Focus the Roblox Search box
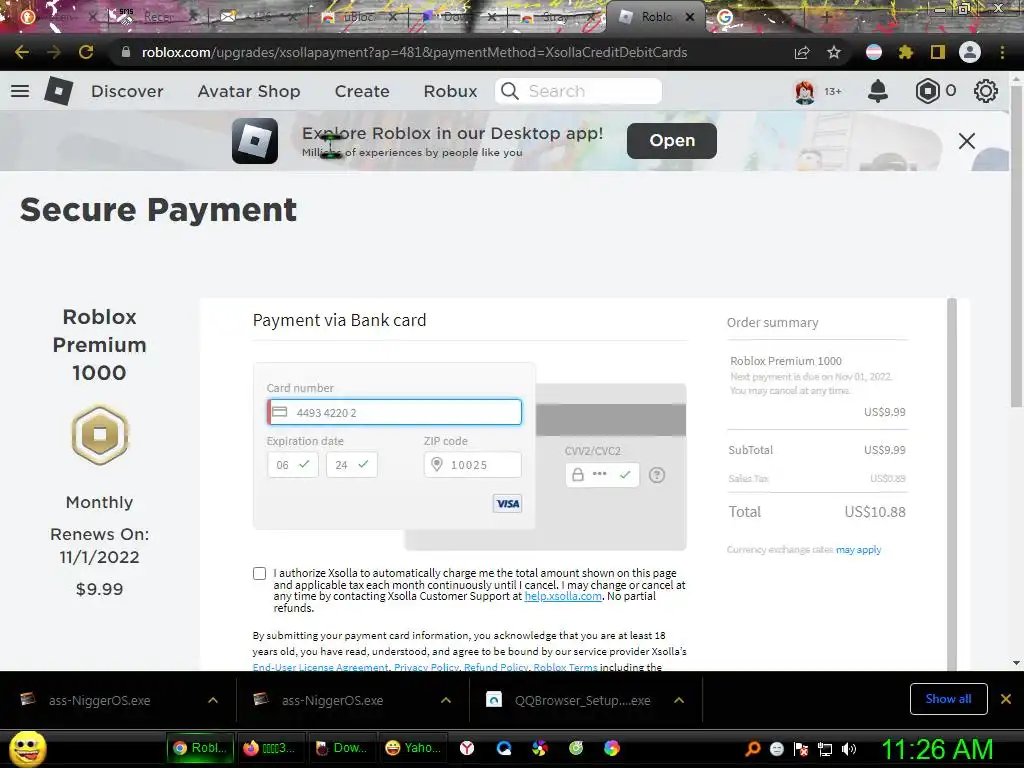Image resolution: width=1024 pixels, height=768 pixels. [x=579, y=91]
